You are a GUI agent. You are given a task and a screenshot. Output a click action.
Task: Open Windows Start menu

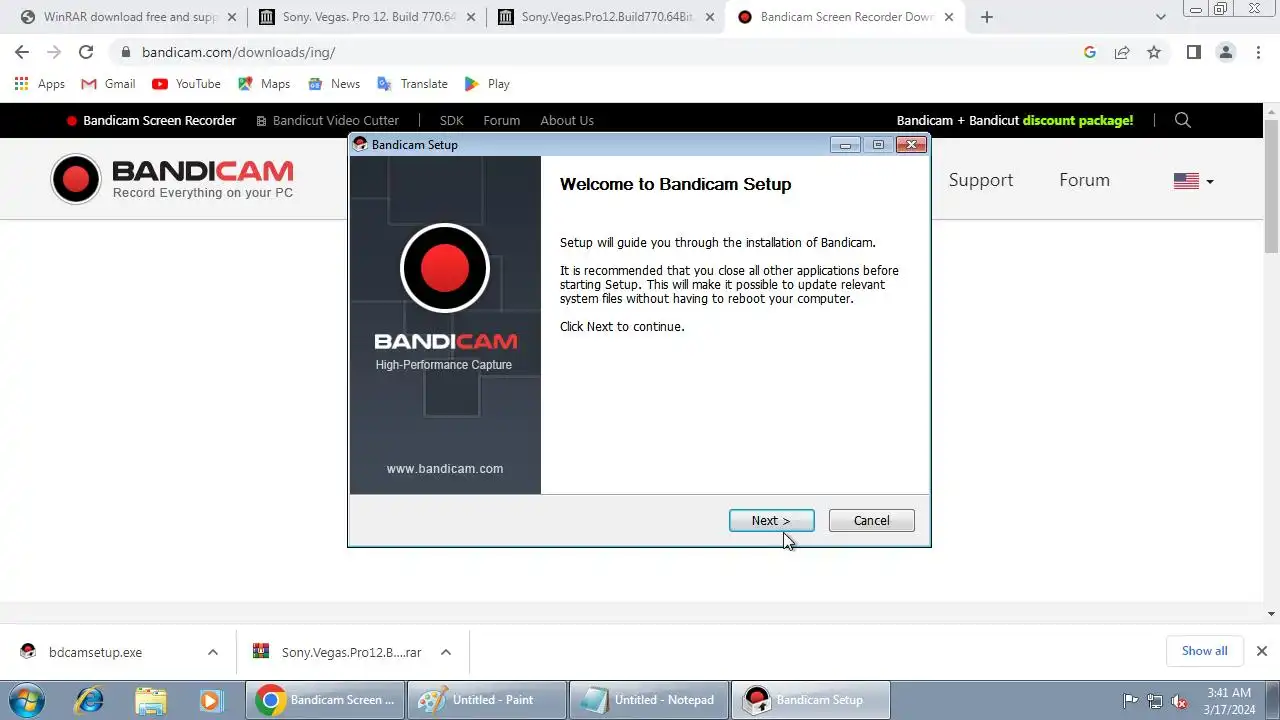point(25,700)
